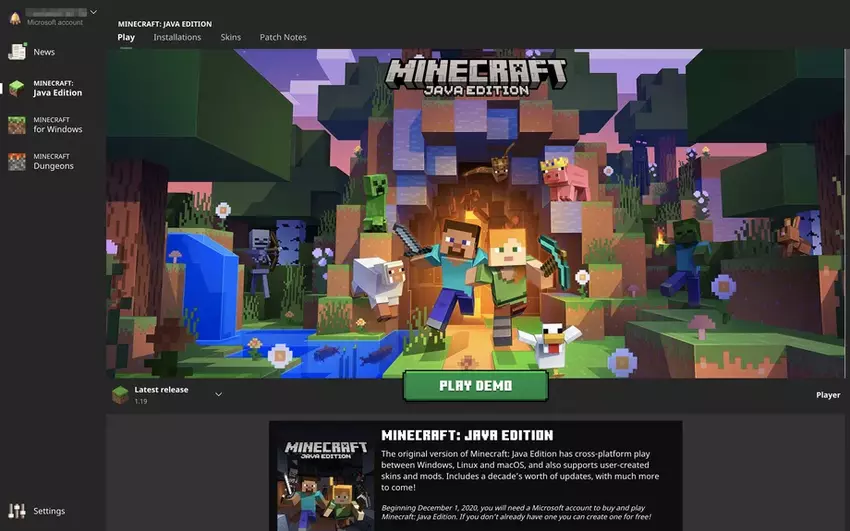Click the Minecraft Java Edition banner logo

[x=476, y=76]
